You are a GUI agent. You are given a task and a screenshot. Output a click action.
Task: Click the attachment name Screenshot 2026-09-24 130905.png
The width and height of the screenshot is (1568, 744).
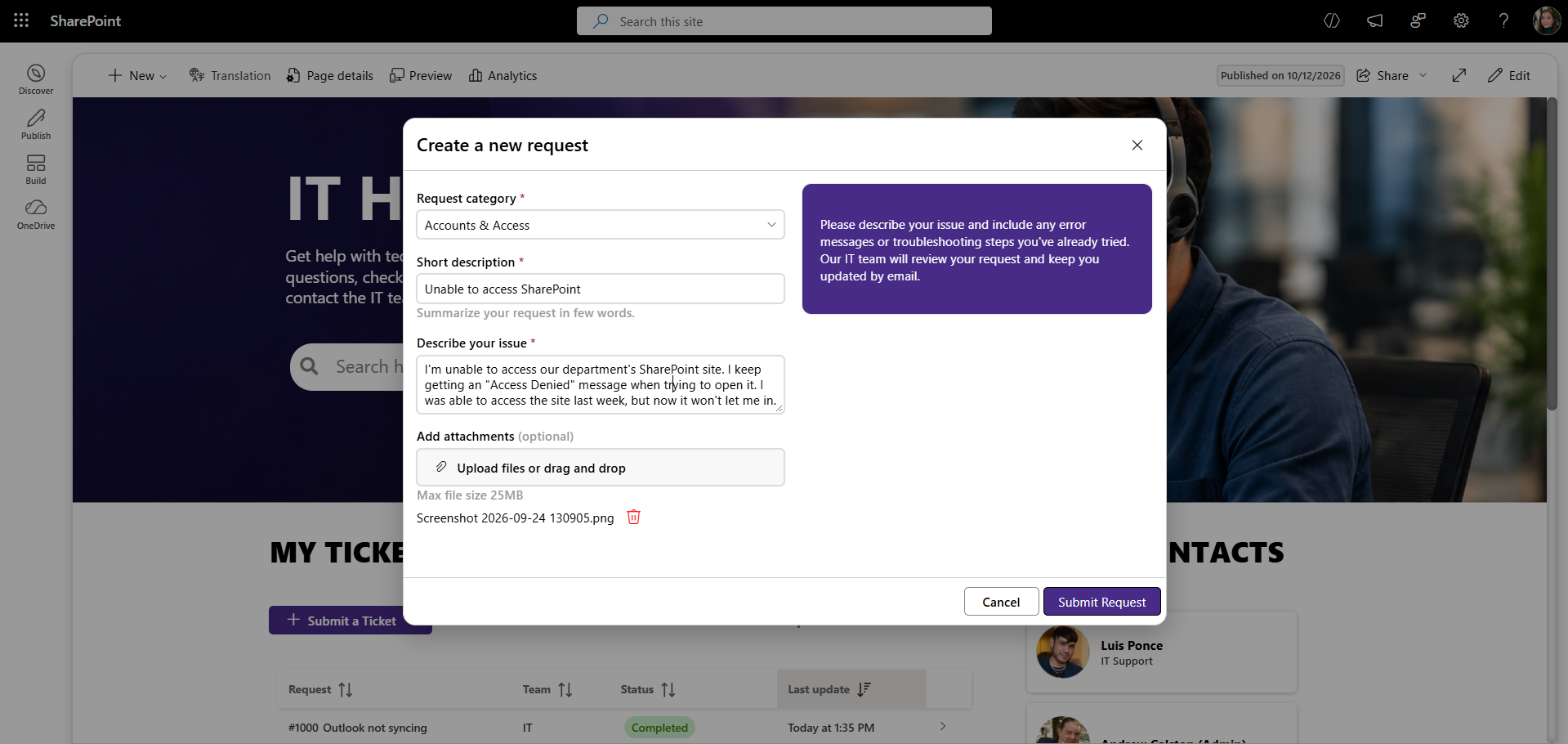(515, 518)
